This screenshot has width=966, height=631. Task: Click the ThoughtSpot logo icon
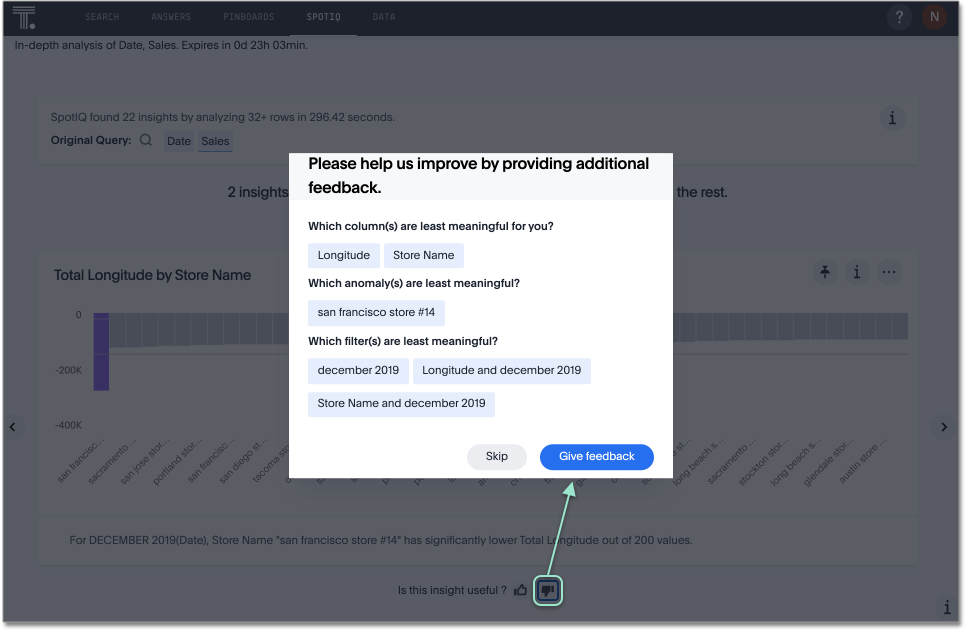[24, 17]
